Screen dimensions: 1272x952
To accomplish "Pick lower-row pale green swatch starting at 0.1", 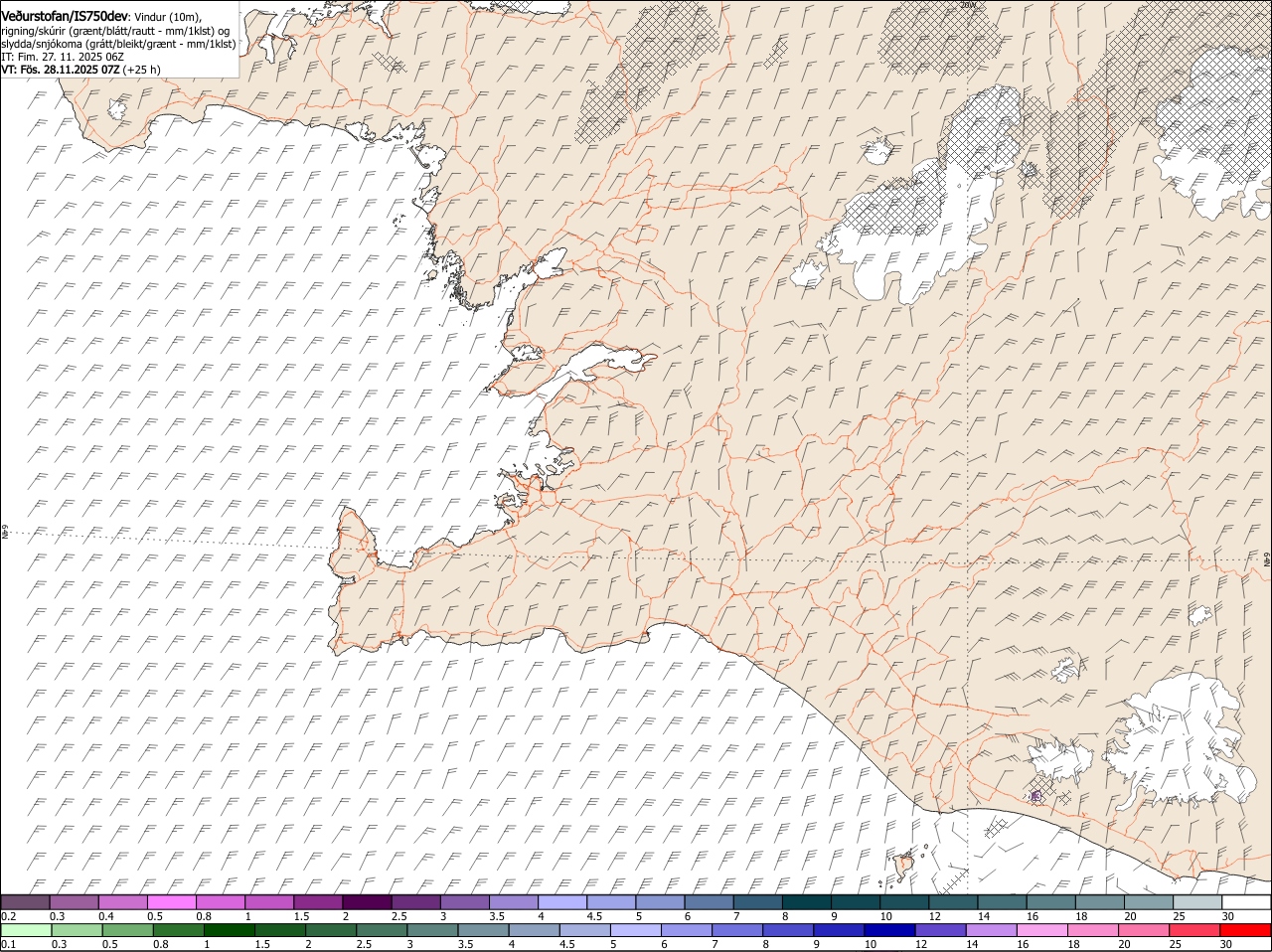I will 26,930.
